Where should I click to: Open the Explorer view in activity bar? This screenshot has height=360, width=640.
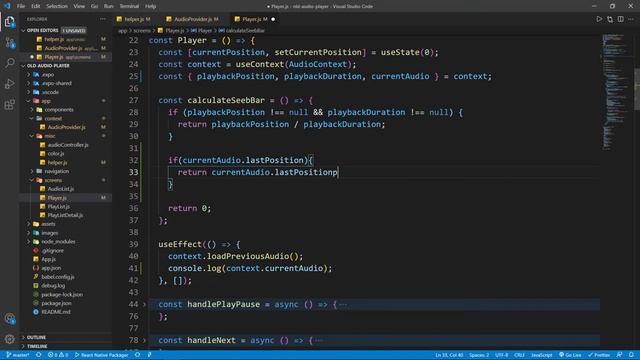point(9,21)
